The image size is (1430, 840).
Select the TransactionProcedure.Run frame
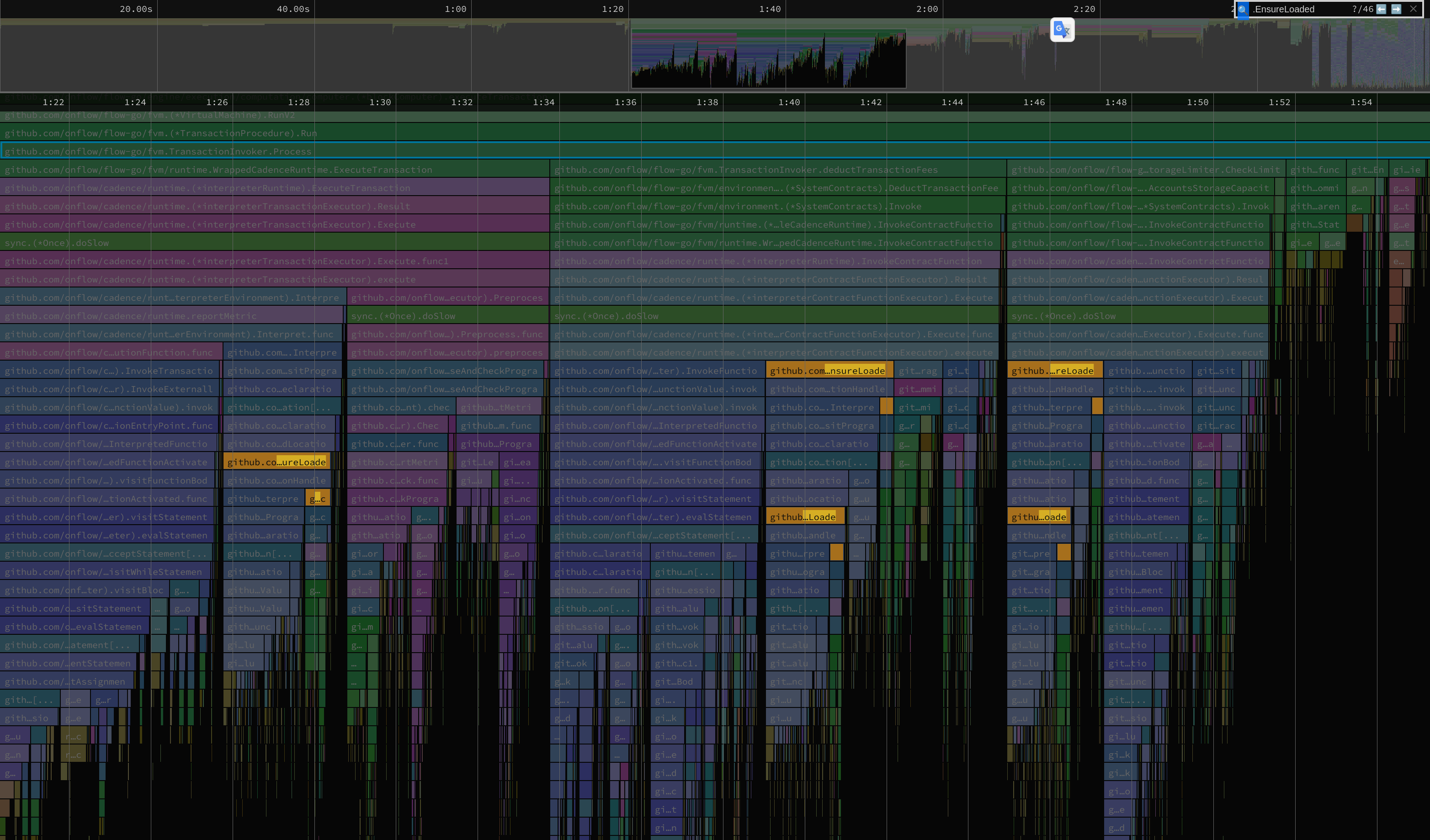[160, 133]
